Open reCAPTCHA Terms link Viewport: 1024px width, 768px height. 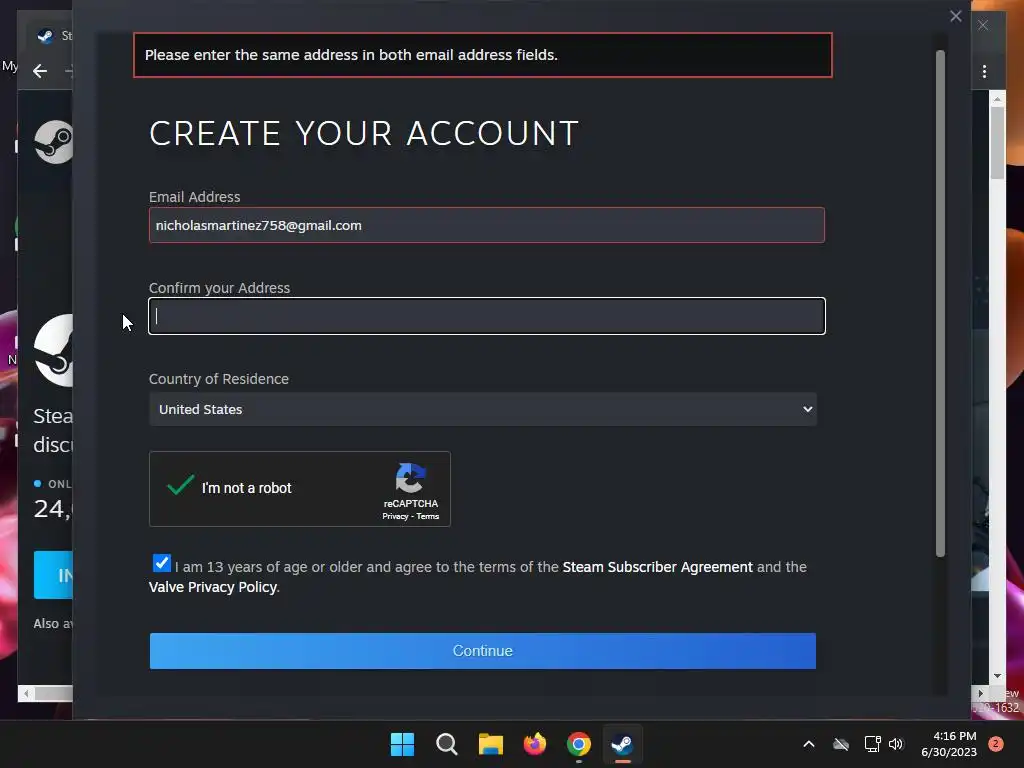[x=428, y=517]
